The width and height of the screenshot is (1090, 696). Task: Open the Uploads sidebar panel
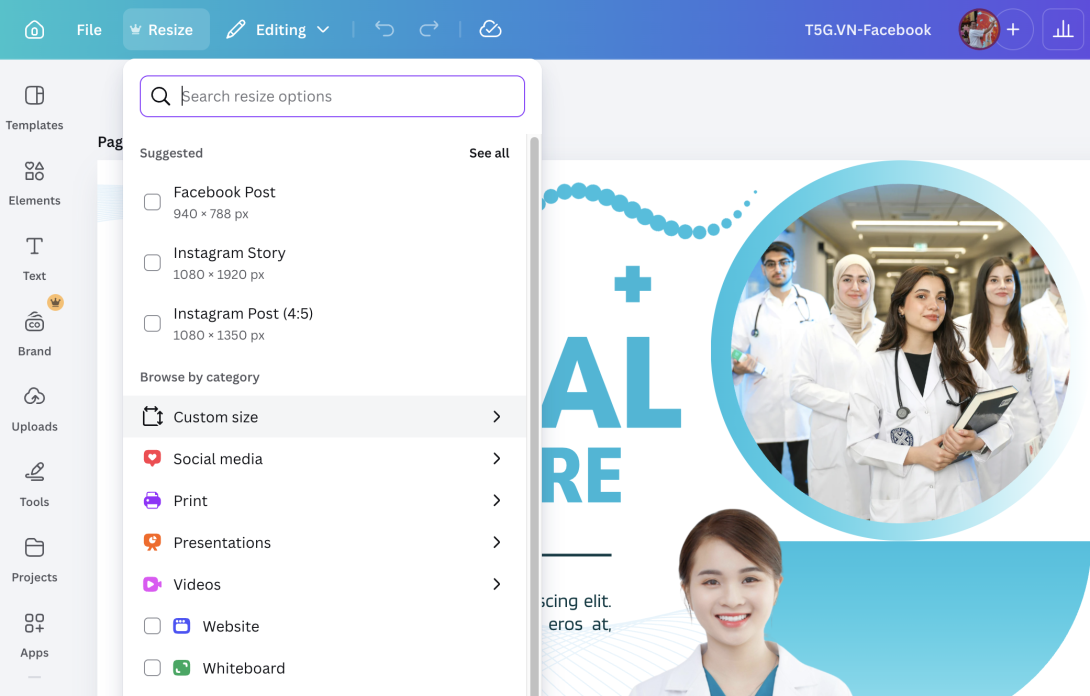coord(34,409)
